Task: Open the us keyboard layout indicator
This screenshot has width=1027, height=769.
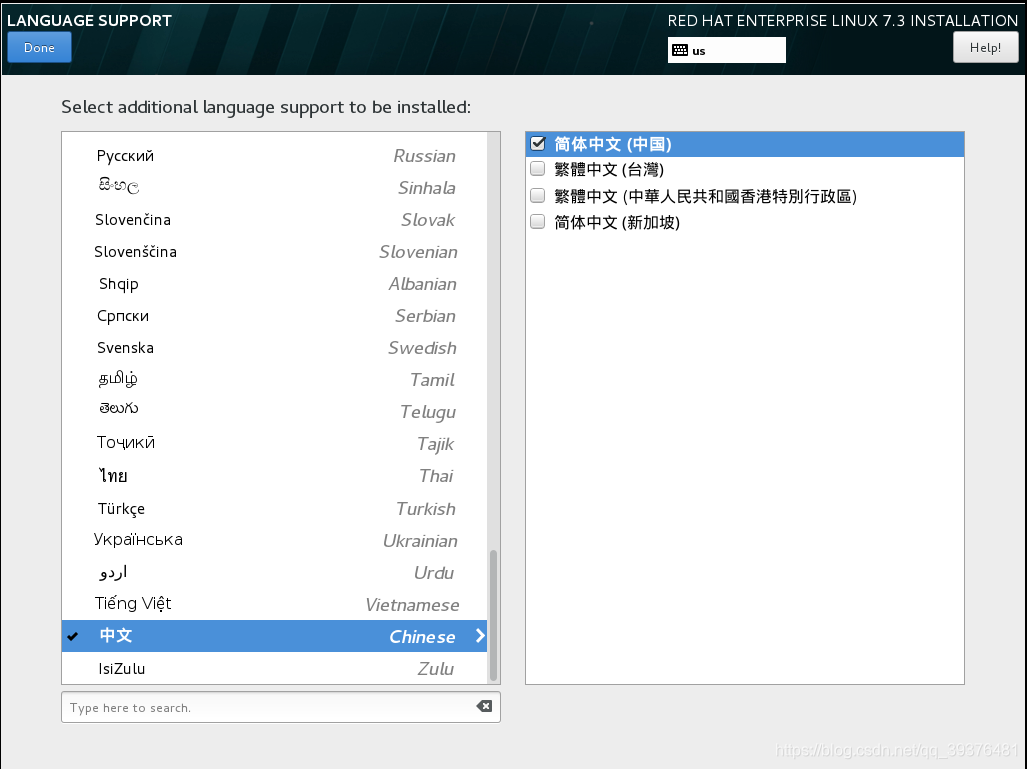Action: pyautogui.click(x=726, y=50)
